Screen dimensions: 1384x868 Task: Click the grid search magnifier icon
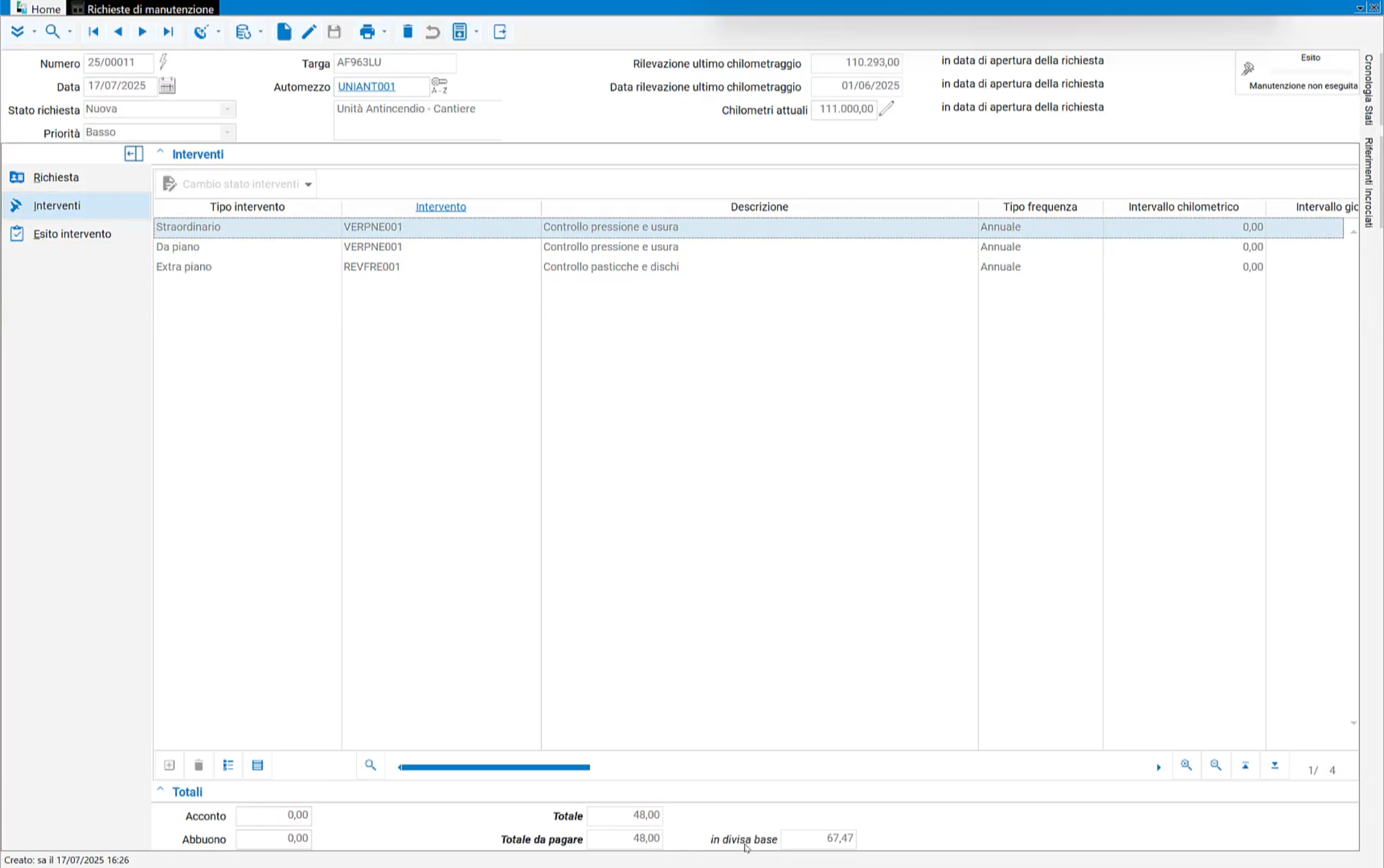(370, 765)
